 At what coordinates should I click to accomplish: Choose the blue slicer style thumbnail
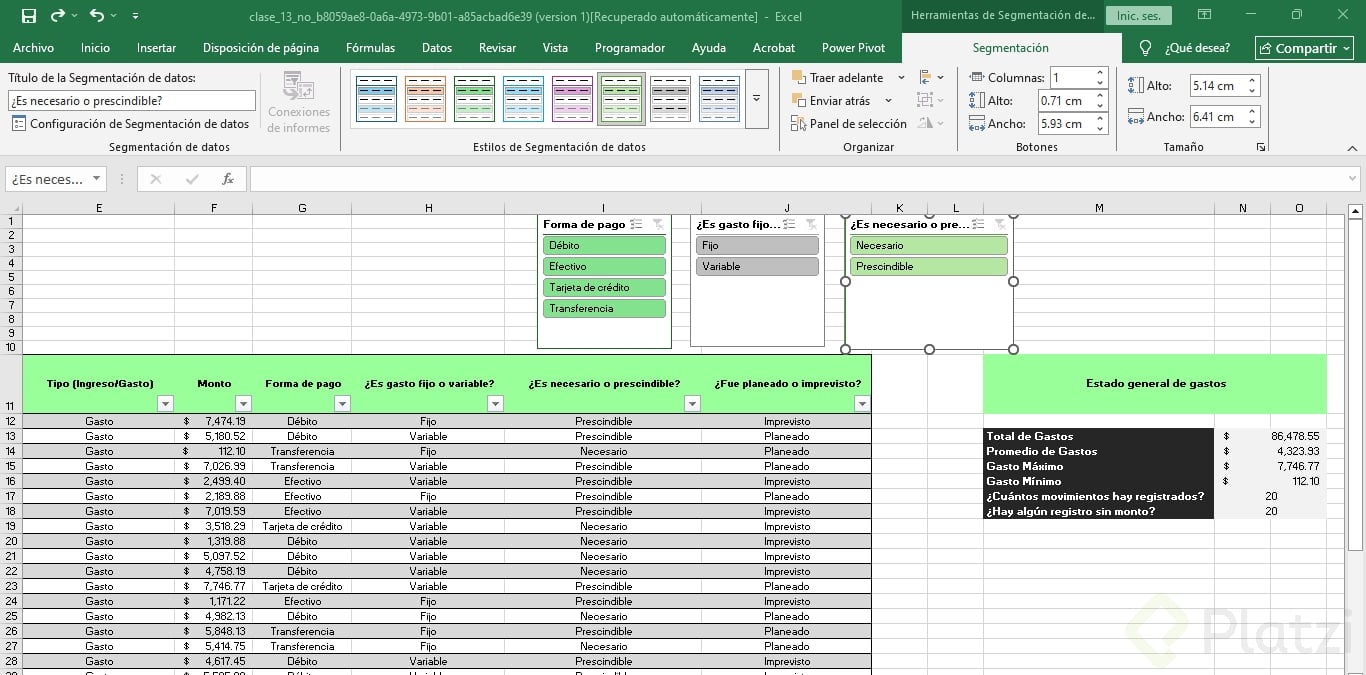click(x=376, y=99)
